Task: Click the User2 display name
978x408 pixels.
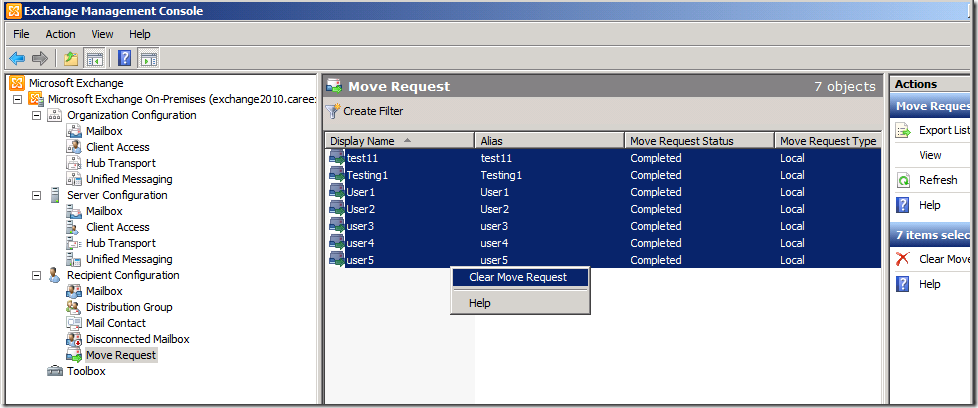Action: [361, 209]
